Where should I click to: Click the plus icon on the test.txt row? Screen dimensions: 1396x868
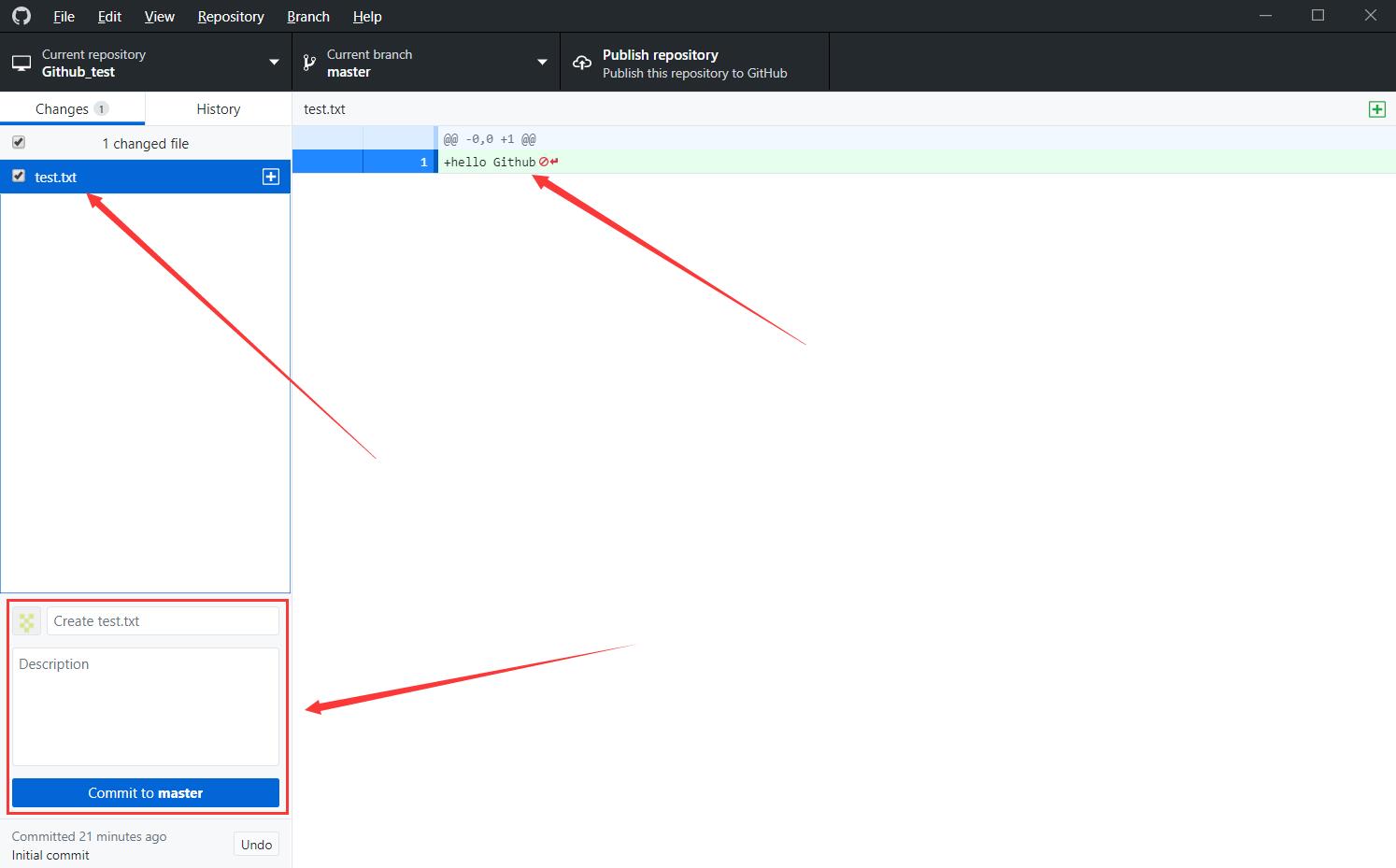point(270,177)
